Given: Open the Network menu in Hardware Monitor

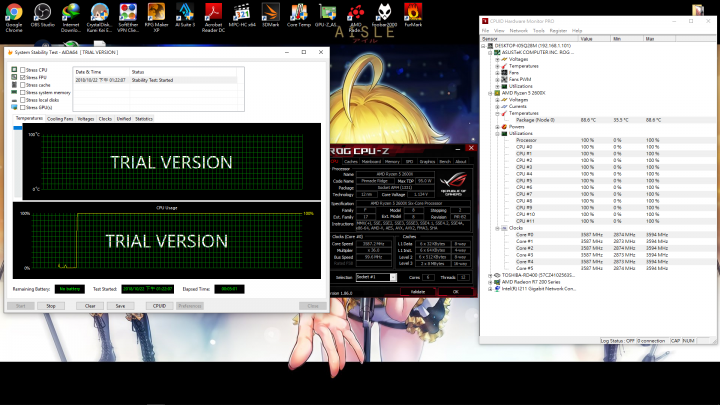Looking at the screenshot, I should [x=518, y=31].
